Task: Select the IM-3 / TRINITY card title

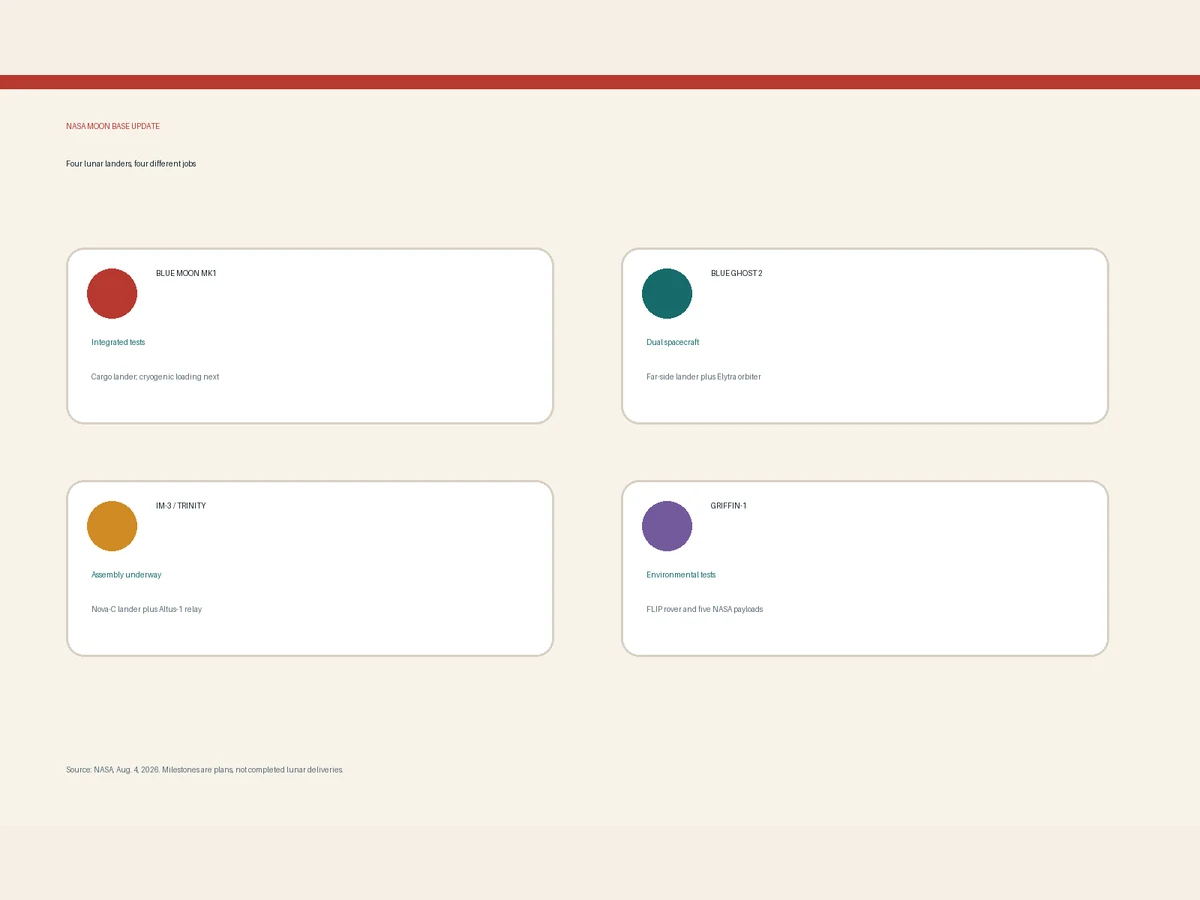Action: point(181,506)
